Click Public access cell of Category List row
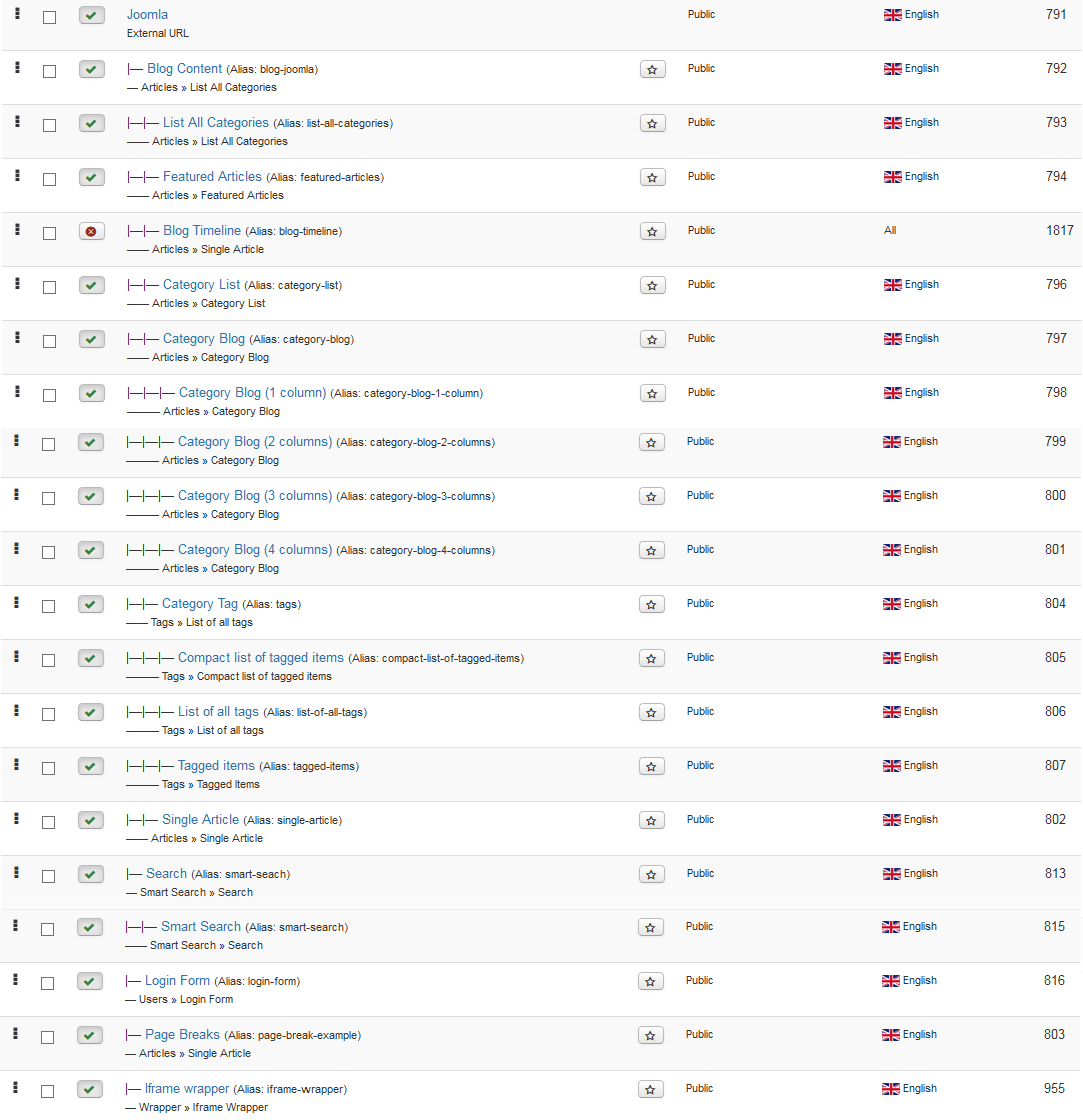The height and width of the screenshot is (1120, 1083). coord(702,284)
